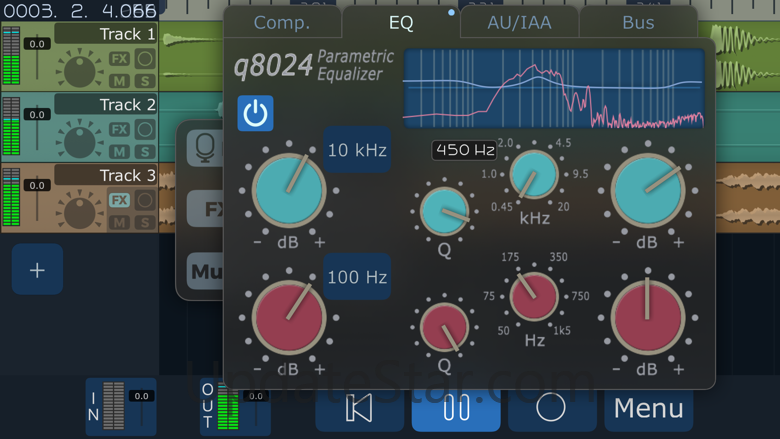The image size is (780, 439).
Task: Click the EQ frequency response graph
Action: (554, 88)
